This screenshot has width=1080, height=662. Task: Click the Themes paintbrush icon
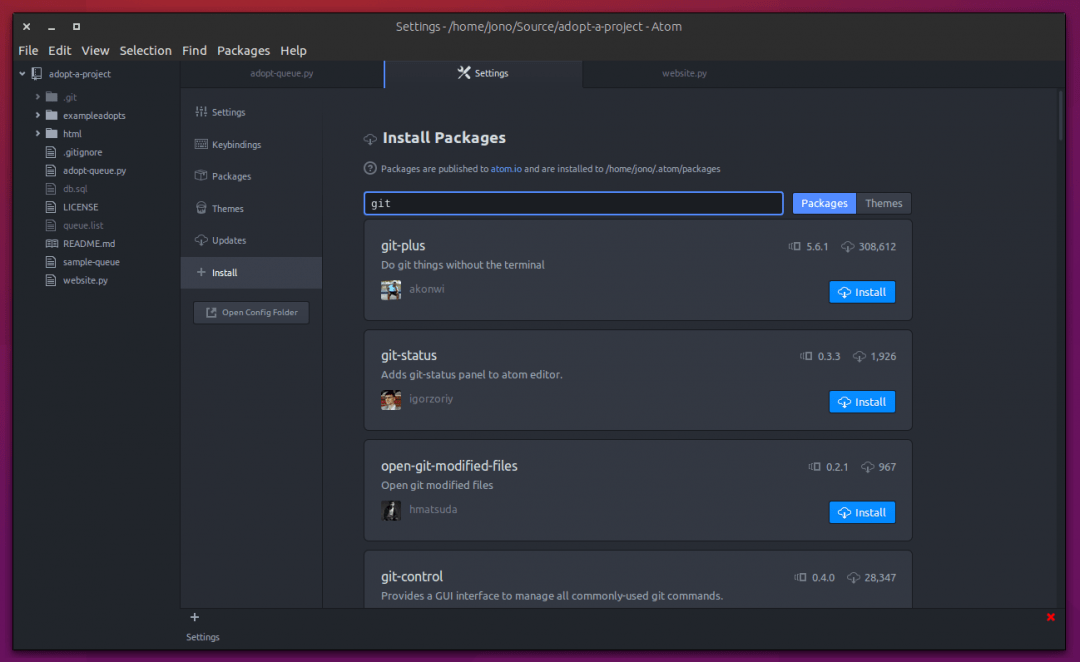pyautogui.click(x=200, y=208)
